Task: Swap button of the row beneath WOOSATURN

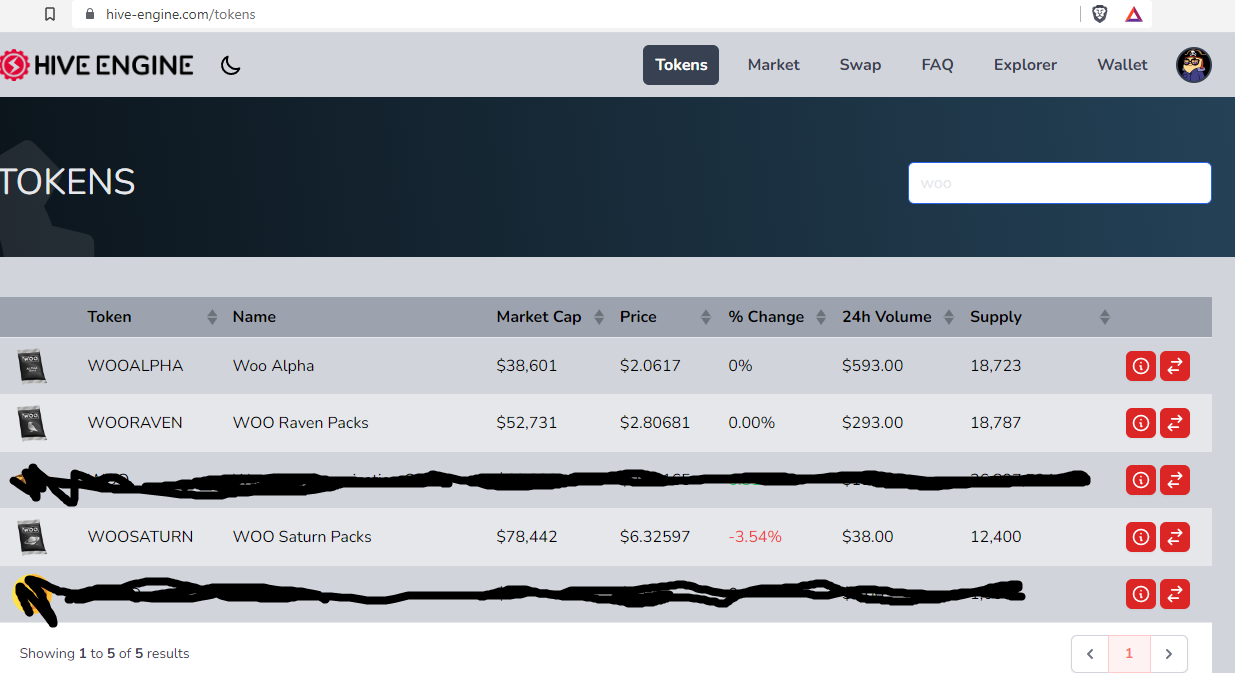Action: pyautogui.click(x=1175, y=594)
